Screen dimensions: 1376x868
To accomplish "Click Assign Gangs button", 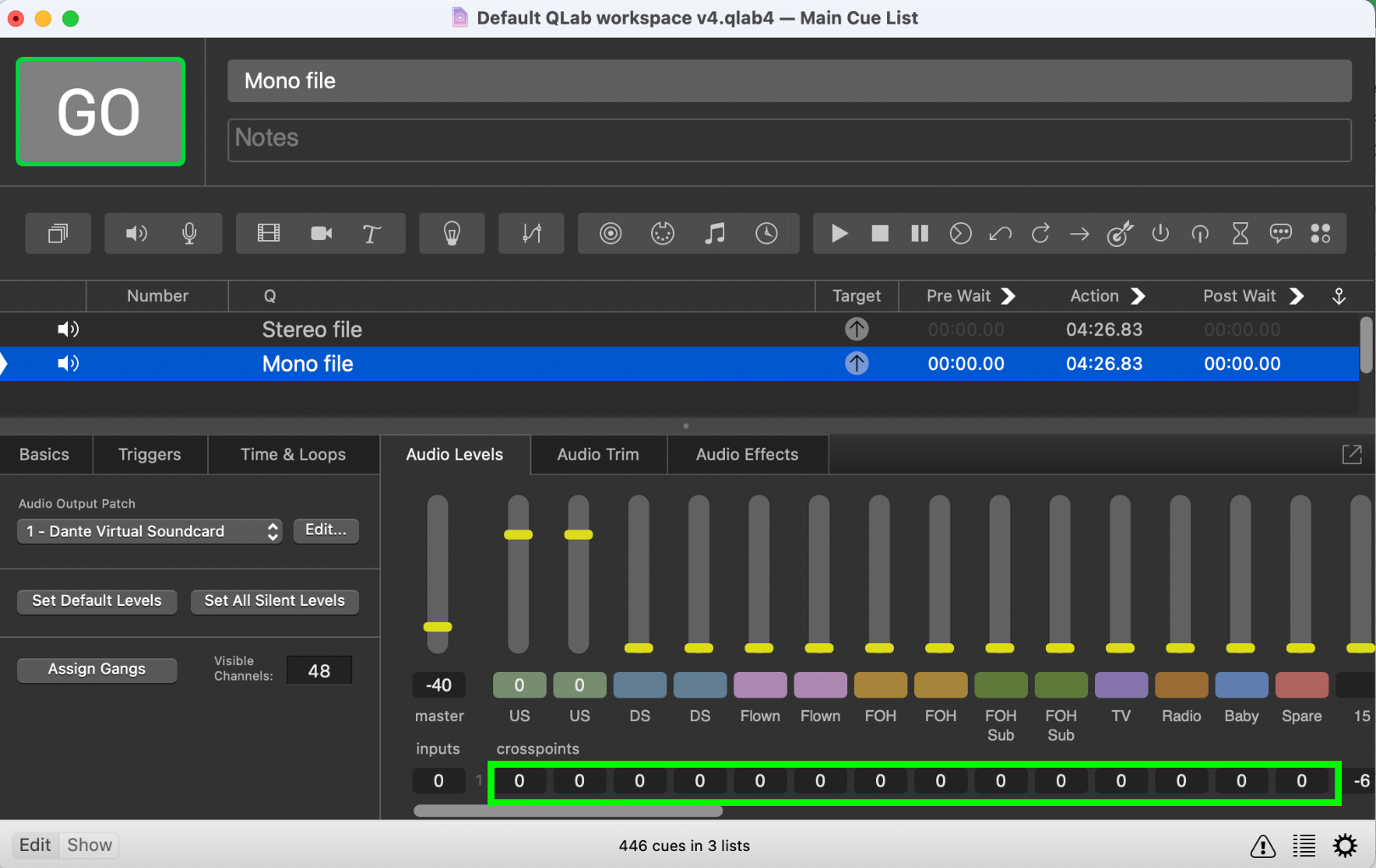I will point(97,669).
